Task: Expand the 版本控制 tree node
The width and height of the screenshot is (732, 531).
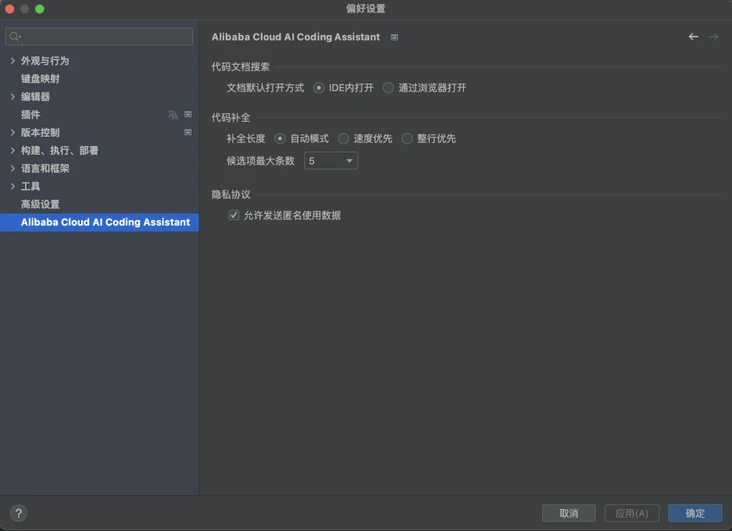Action: point(13,133)
